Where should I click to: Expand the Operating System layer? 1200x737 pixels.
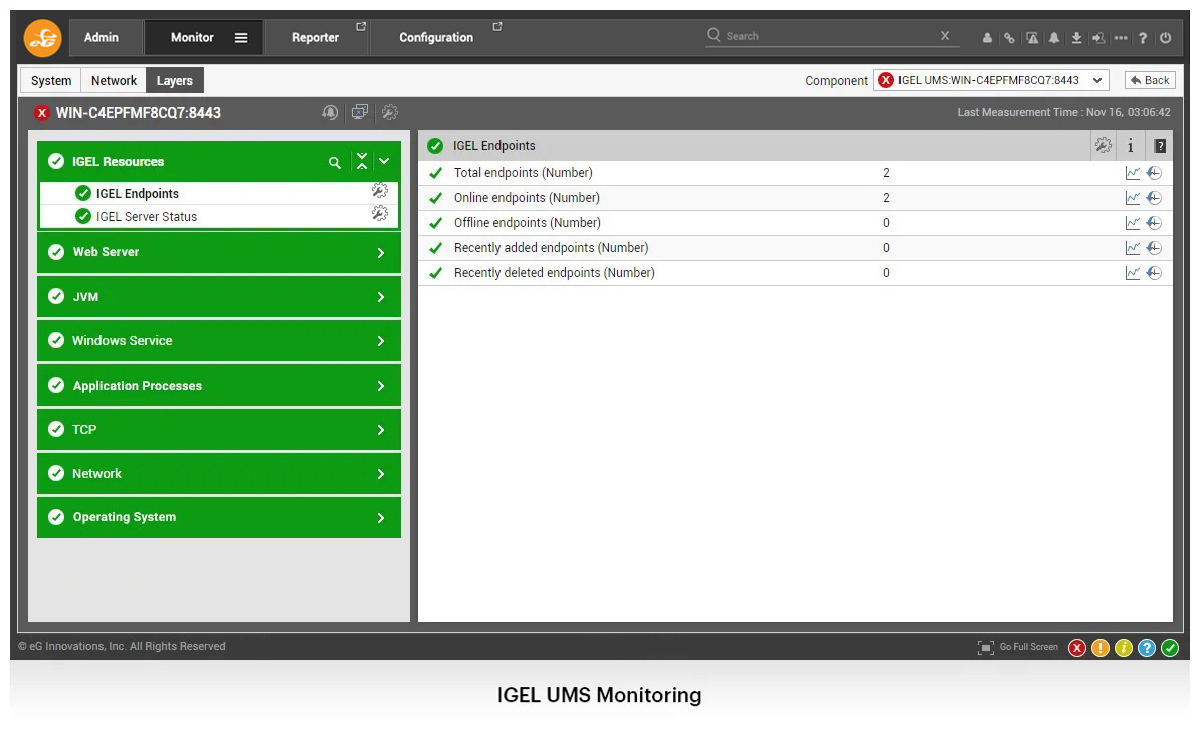pyautogui.click(x=381, y=518)
